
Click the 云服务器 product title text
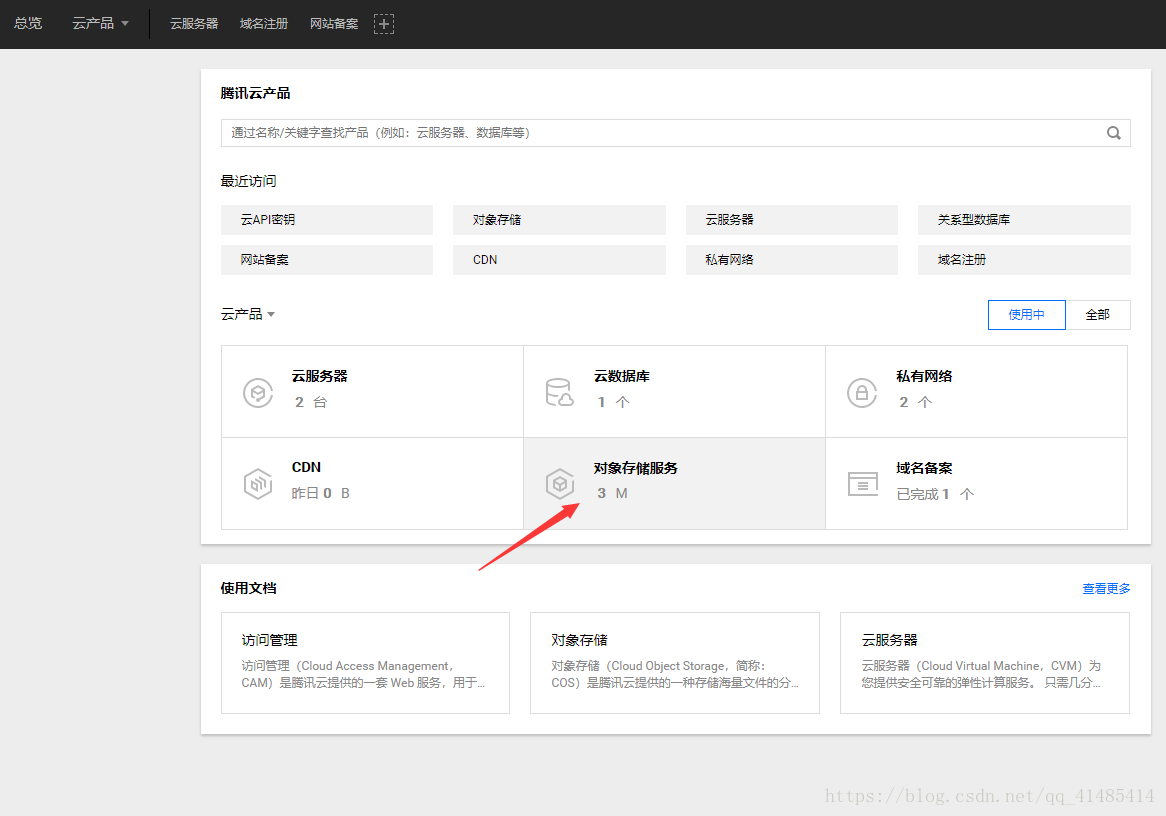pos(320,376)
